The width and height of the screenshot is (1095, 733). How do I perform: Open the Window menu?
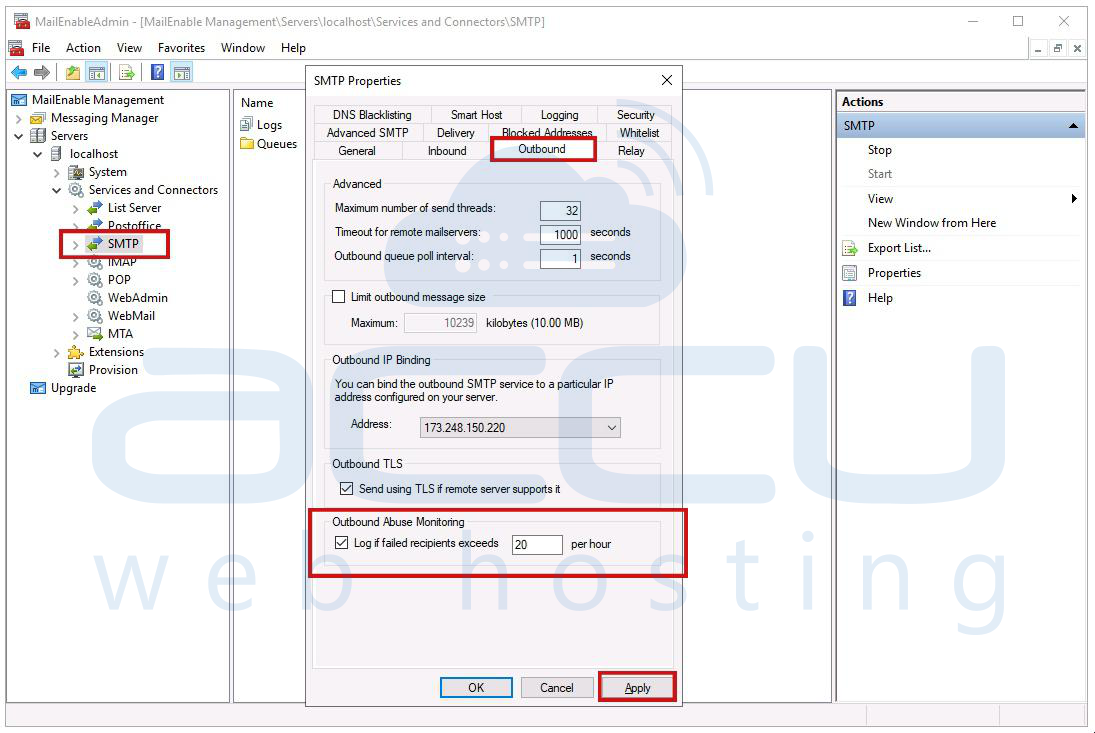[x=243, y=47]
